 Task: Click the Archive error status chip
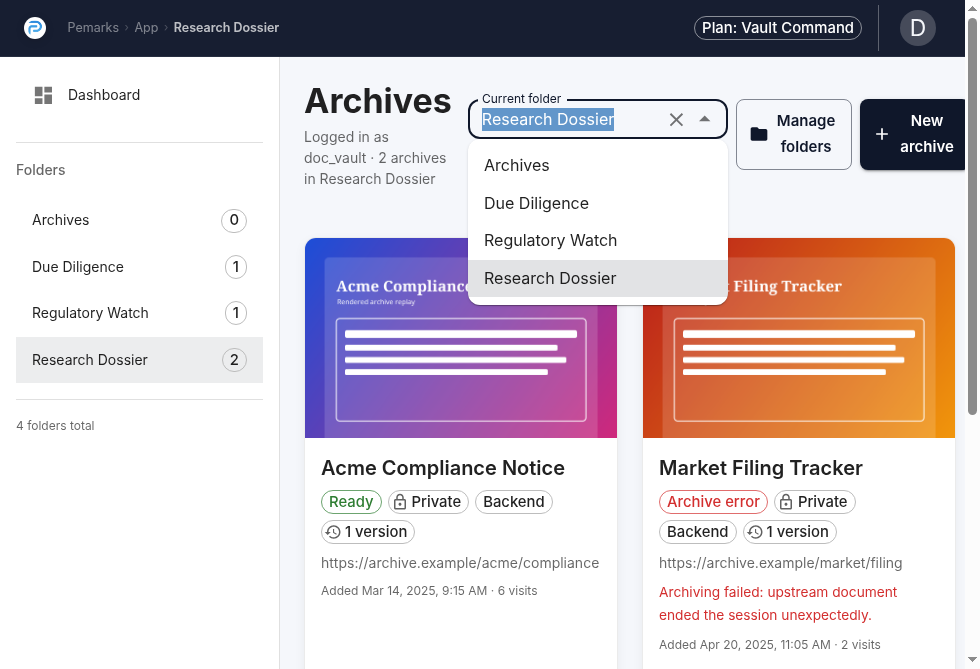point(713,502)
